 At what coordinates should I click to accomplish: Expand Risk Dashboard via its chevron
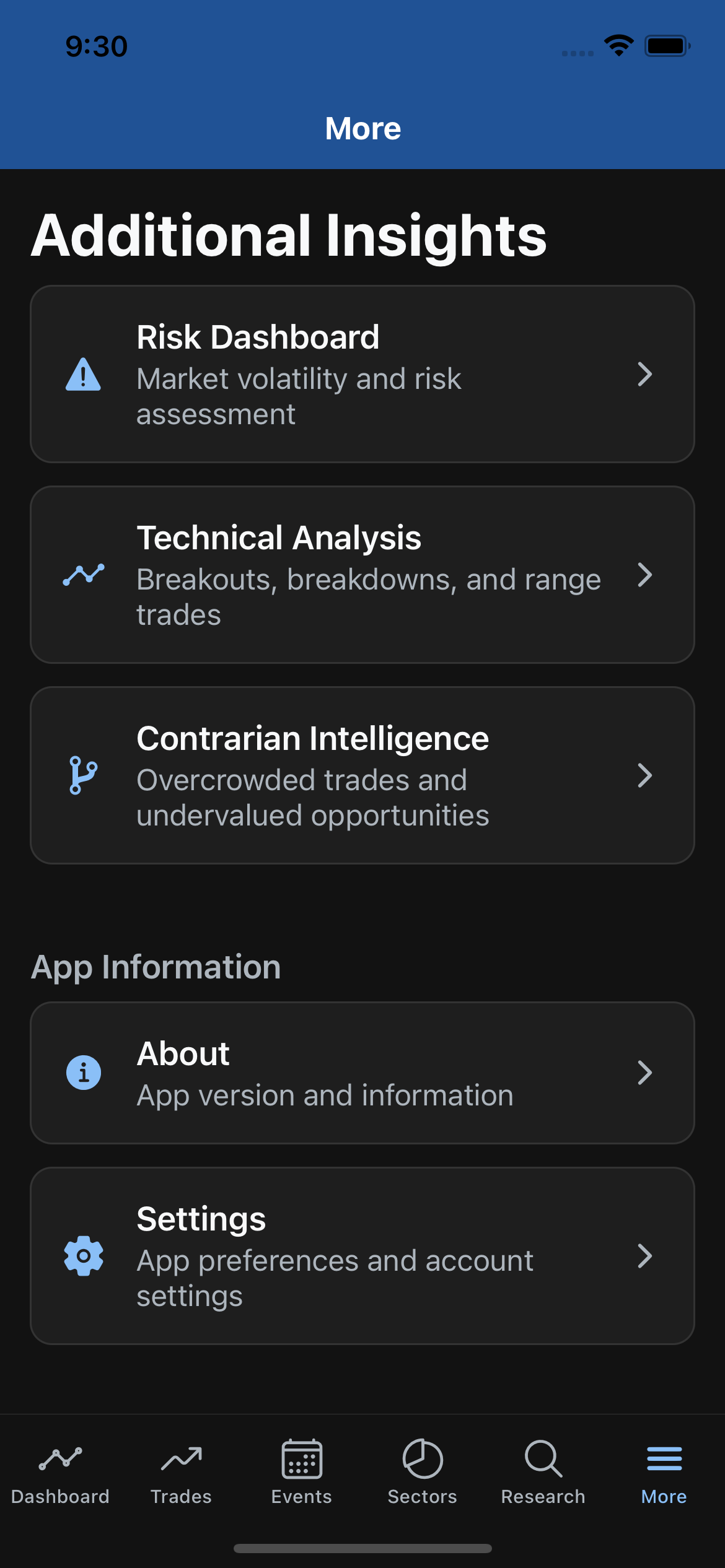(x=644, y=374)
